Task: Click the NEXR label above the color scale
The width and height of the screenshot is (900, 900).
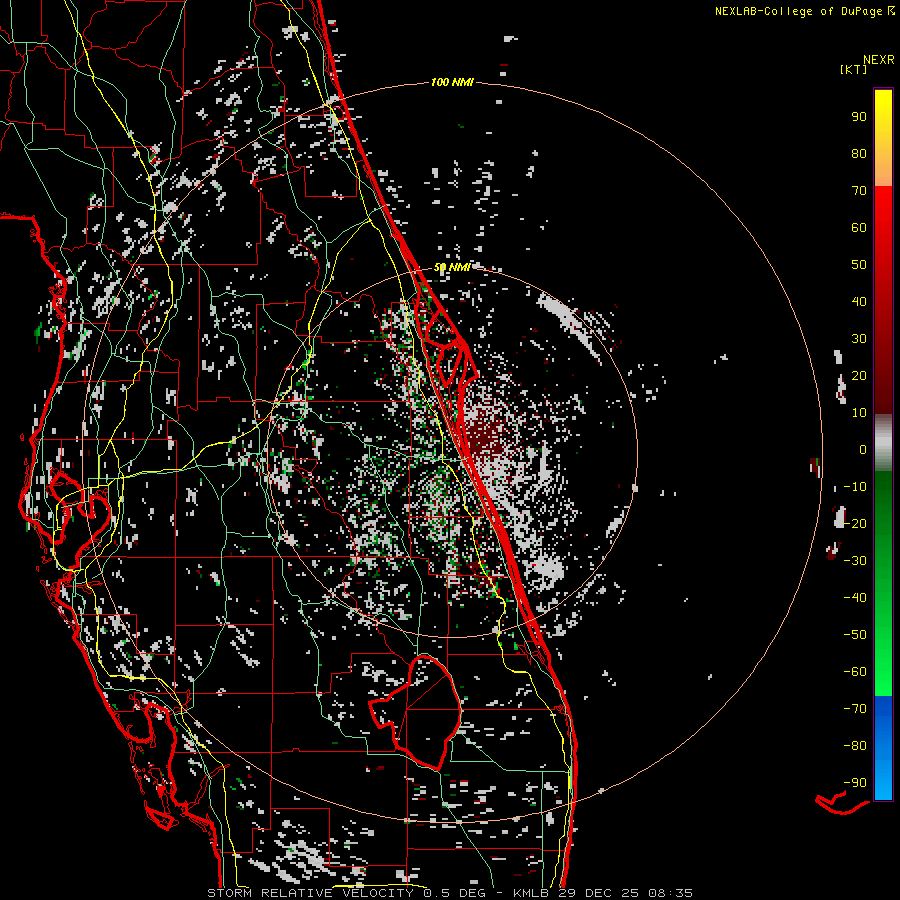Action: pyautogui.click(x=878, y=59)
